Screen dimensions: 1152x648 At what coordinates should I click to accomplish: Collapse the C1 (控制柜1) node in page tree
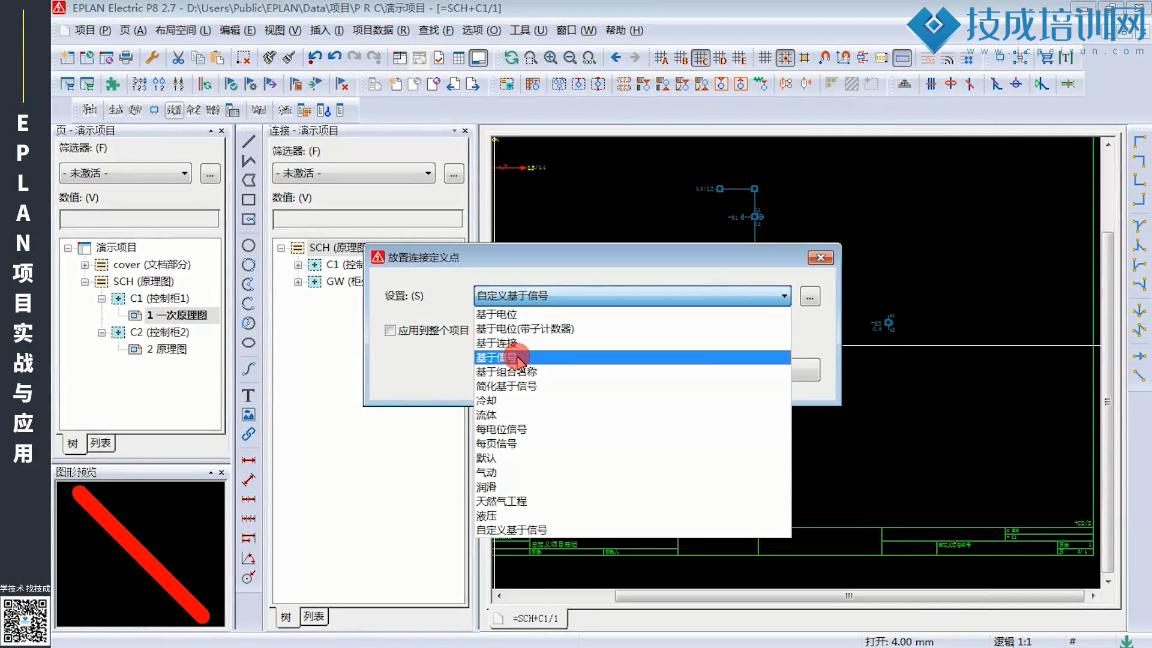point(101,298)
